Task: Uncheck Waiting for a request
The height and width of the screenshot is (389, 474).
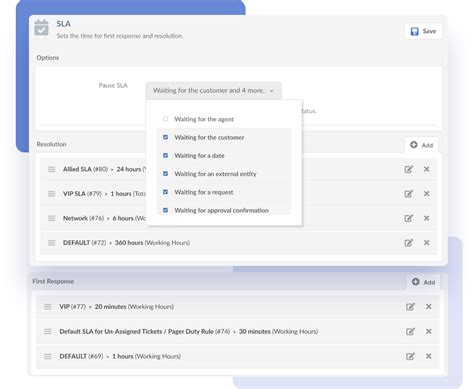Action: tap(165, 192)
